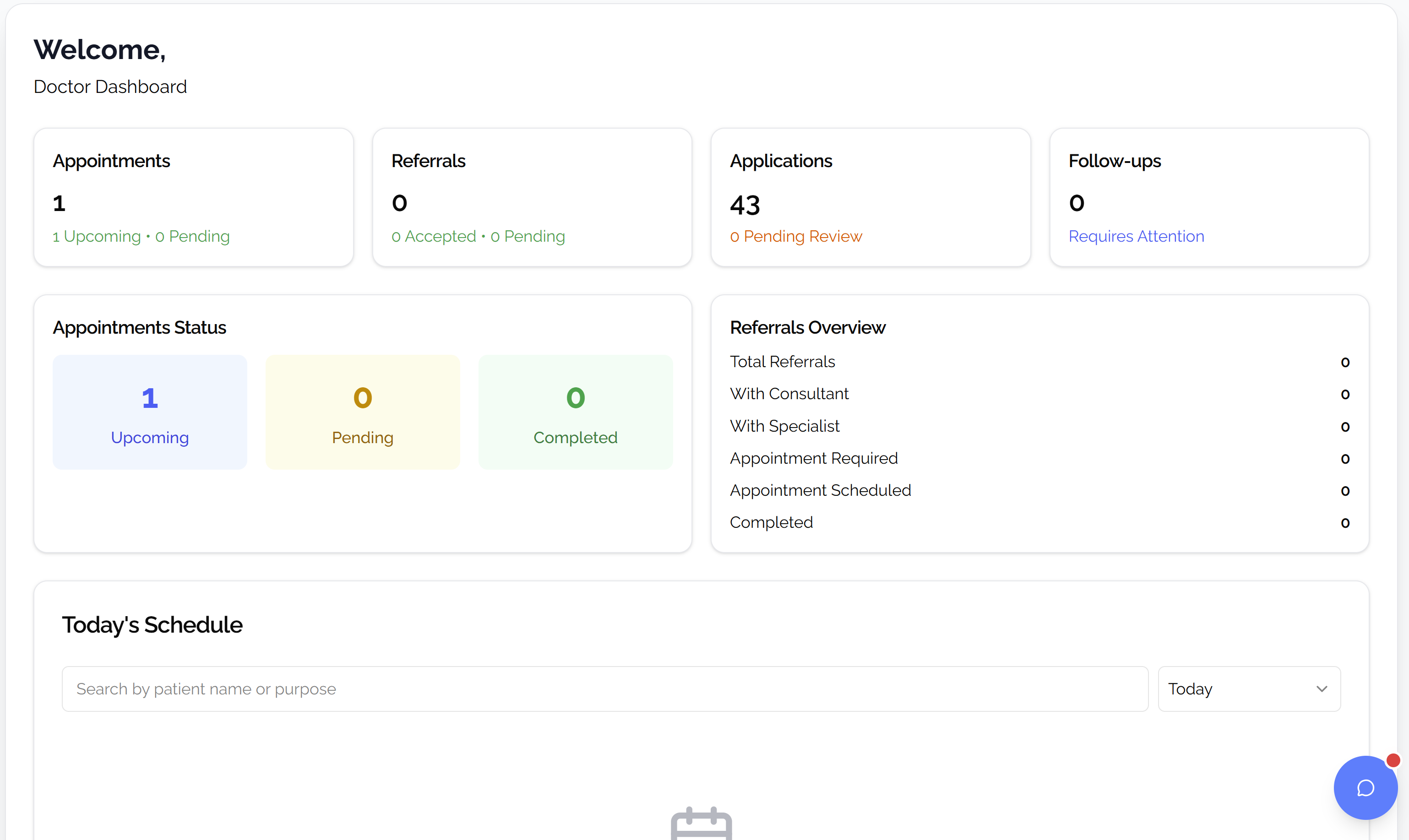Expand the Today filter dropdown

1248,689
